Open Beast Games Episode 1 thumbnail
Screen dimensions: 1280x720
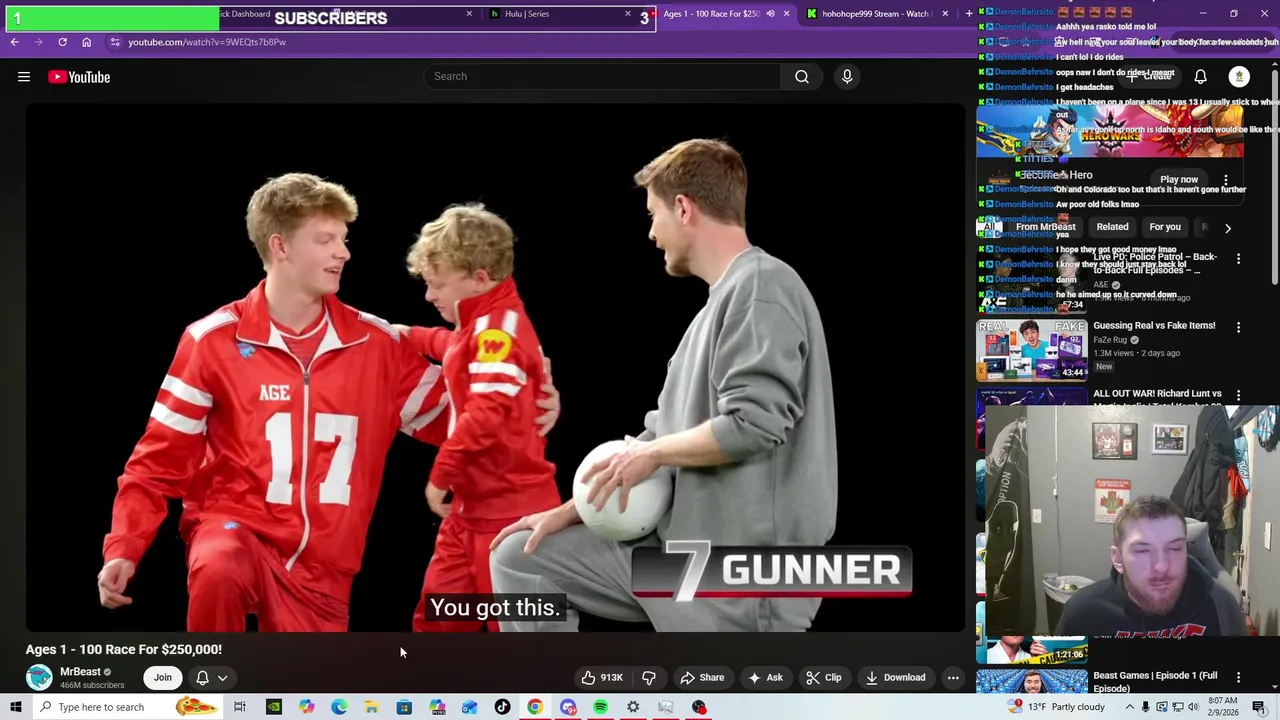1031,683
